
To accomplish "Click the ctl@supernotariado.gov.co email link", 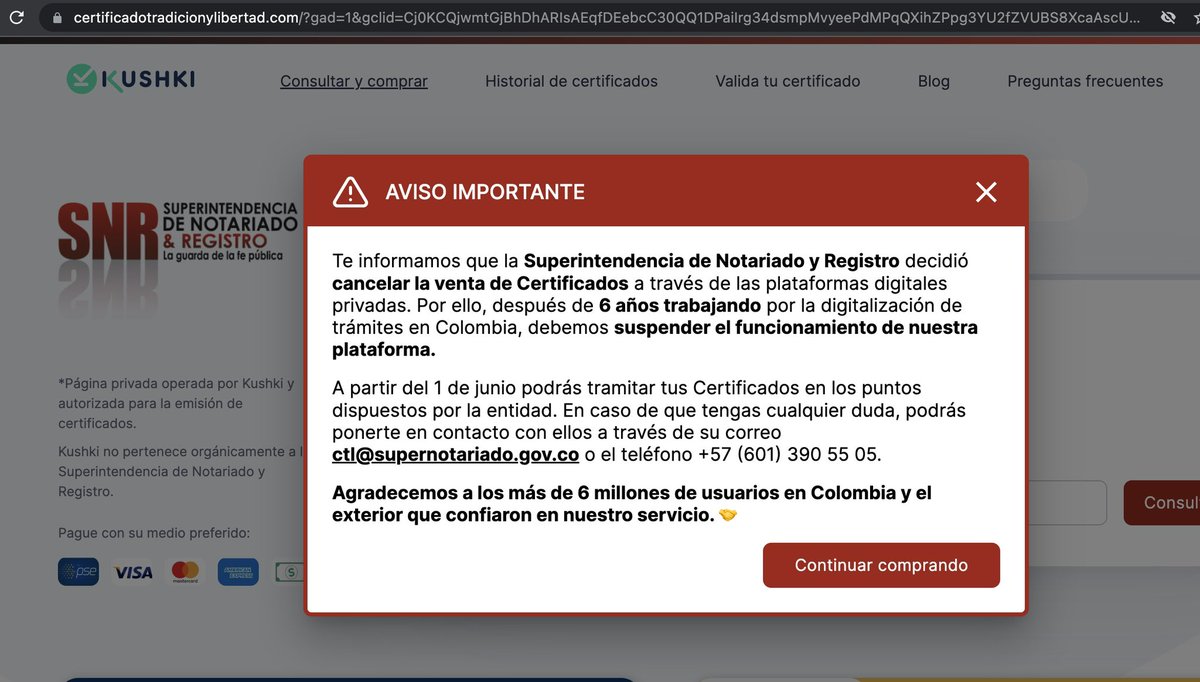I will (456, 454).
